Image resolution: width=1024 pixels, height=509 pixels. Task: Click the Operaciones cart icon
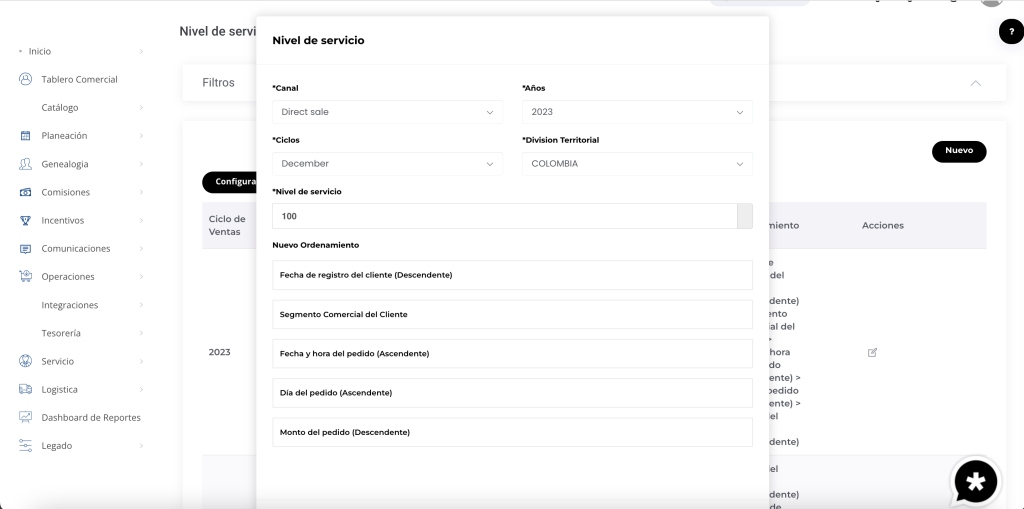tap(26, 277)
